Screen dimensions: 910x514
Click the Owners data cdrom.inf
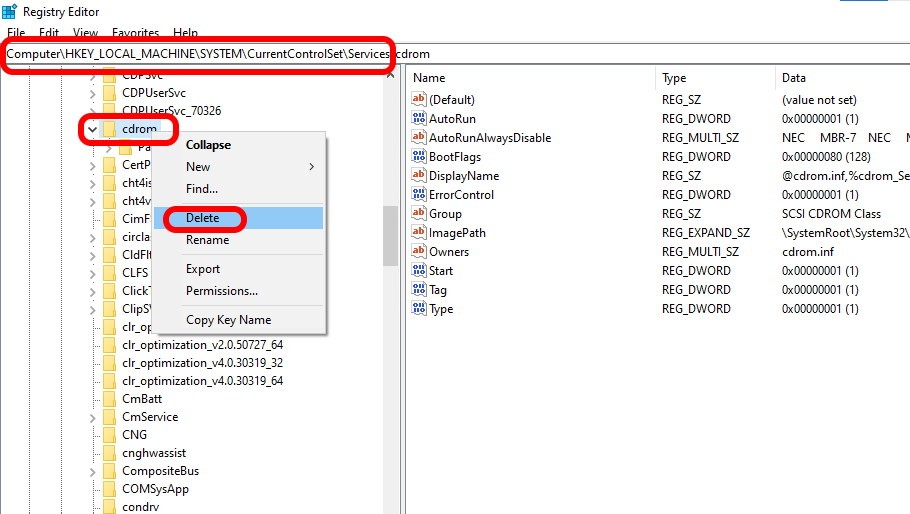(808, 252)
